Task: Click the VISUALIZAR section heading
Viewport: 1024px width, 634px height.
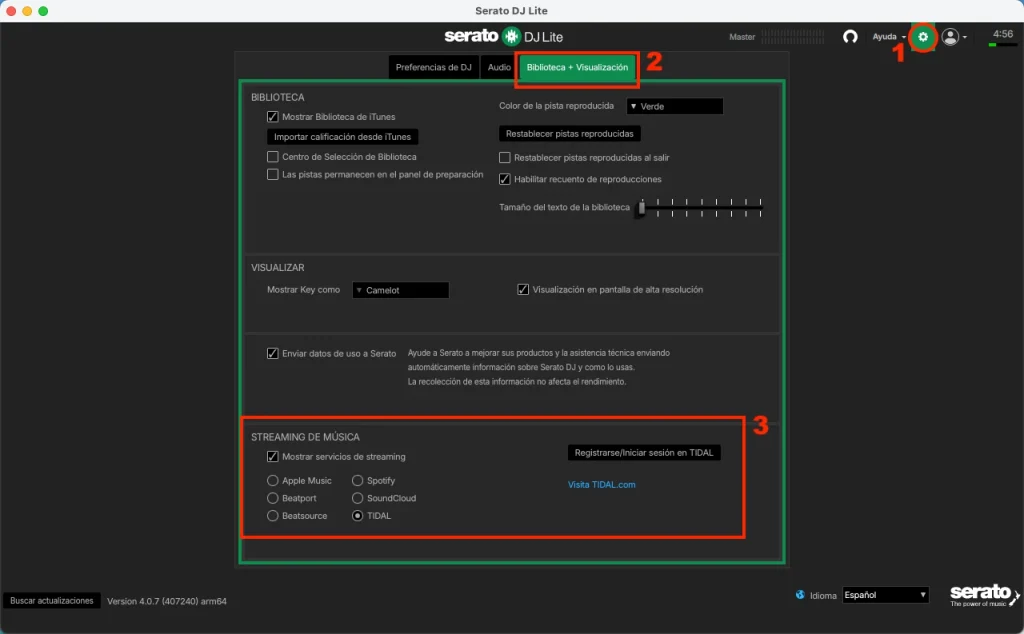Action: [278, 268]
